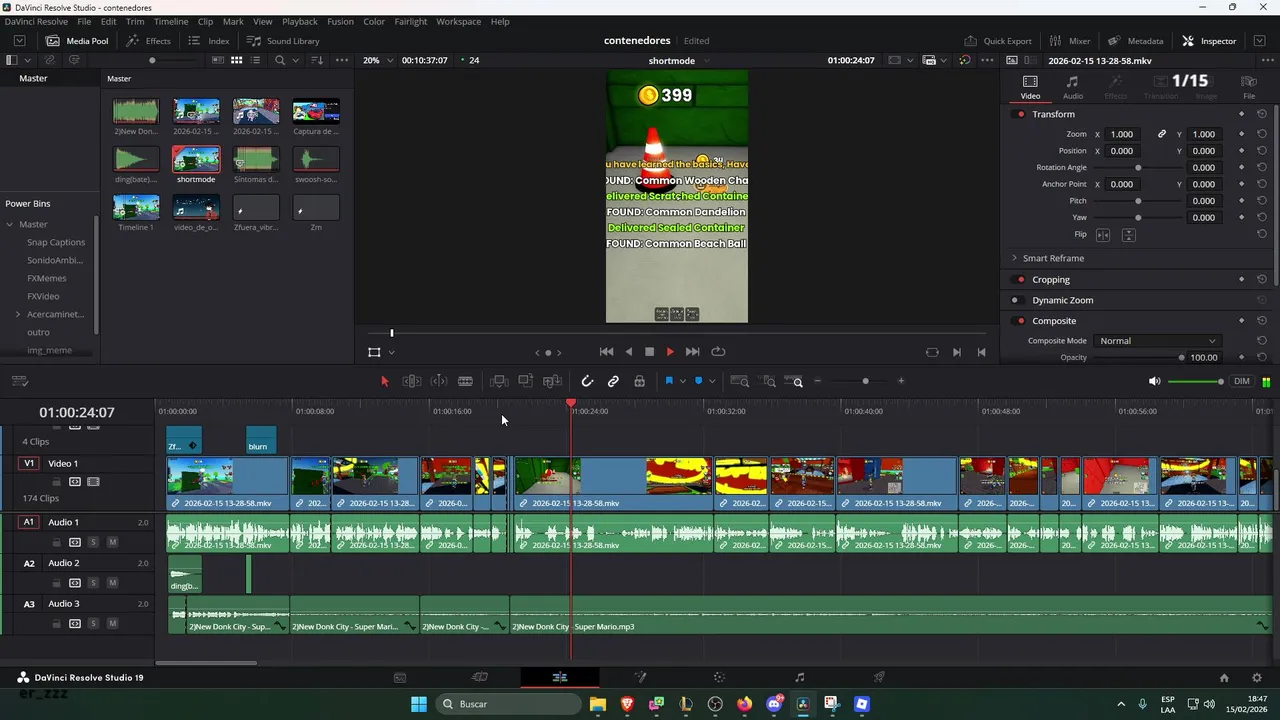Disable Video 1 track filmstrip icon

(93, 482)
